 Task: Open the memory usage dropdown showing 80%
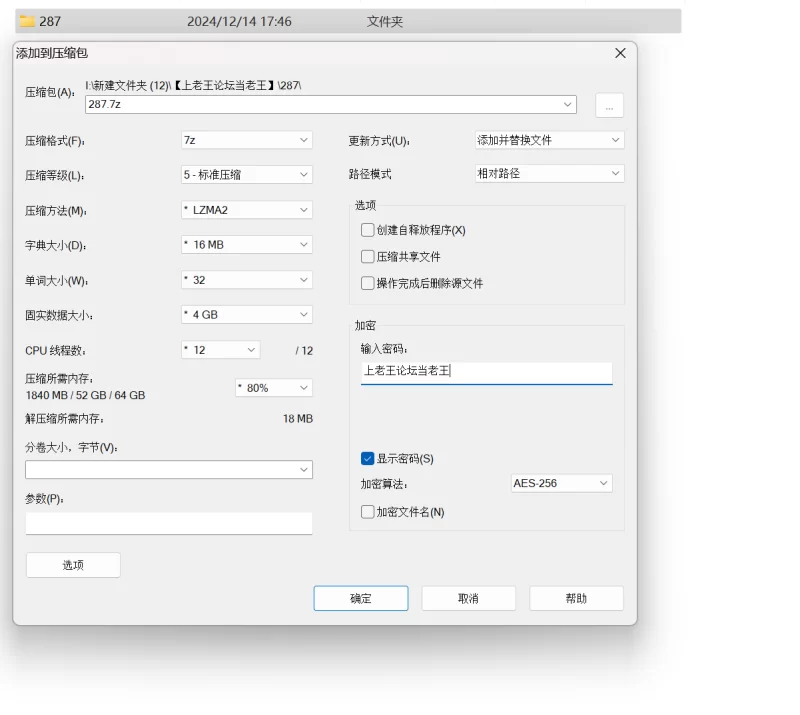[x=274, y=387]
